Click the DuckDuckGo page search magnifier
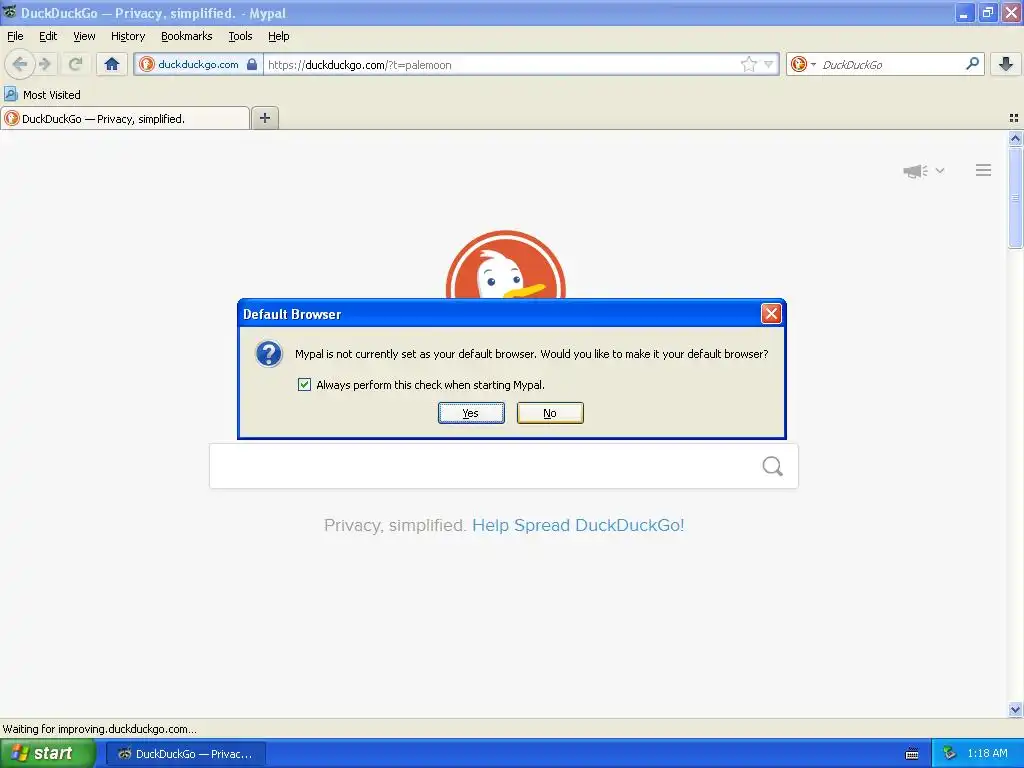The image size is (1024, 768). tap(773, 466)
